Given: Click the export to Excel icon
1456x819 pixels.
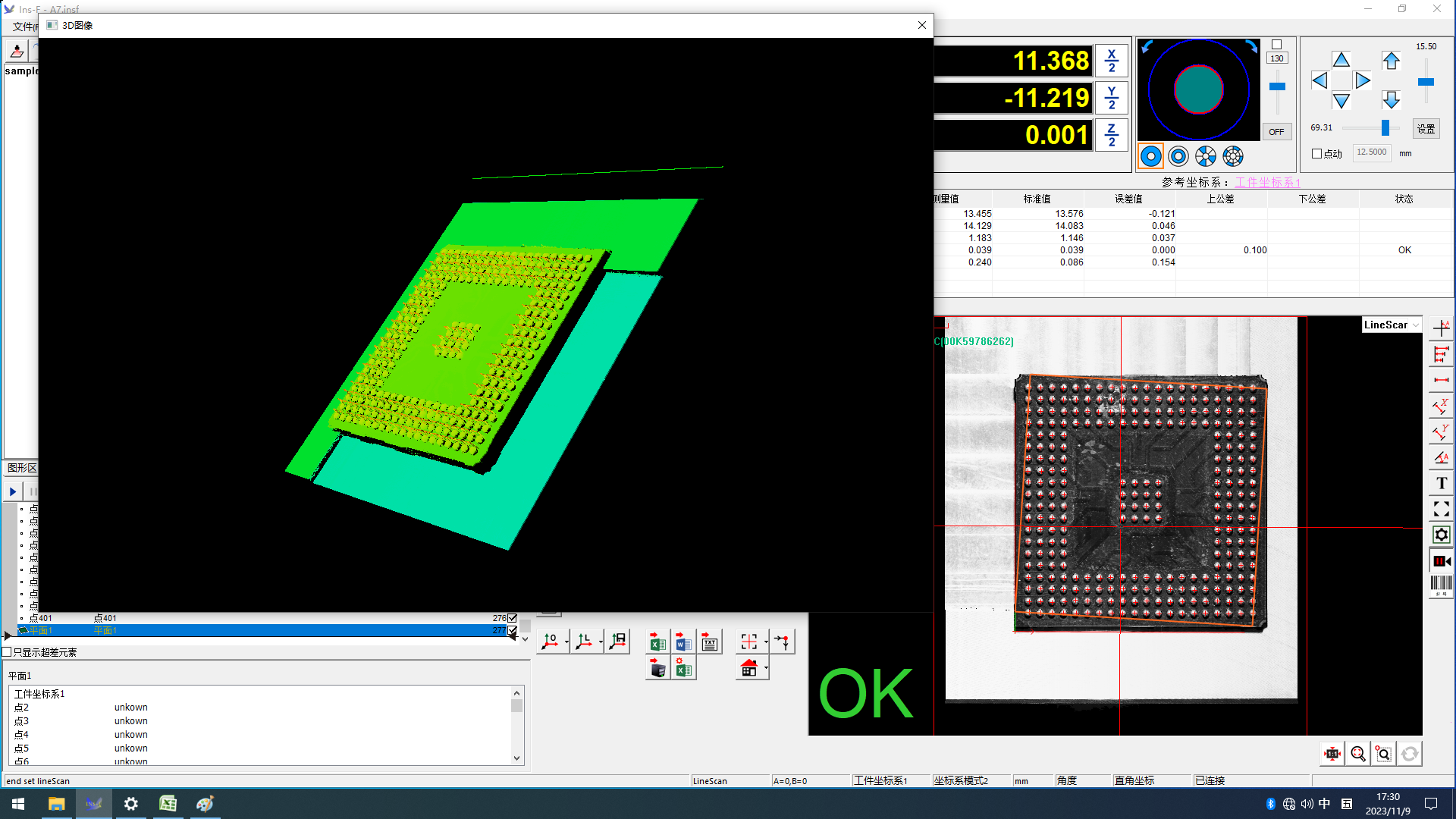Looking at the screenshot, I should (x=657, y=642).
